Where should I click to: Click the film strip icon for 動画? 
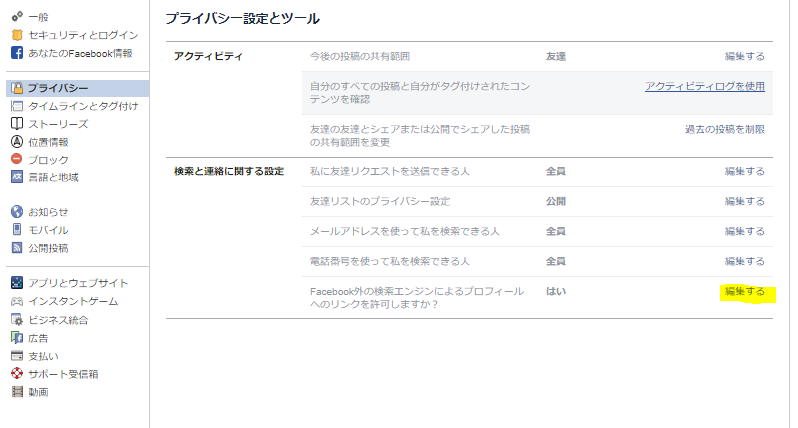(x=17, y=392)
